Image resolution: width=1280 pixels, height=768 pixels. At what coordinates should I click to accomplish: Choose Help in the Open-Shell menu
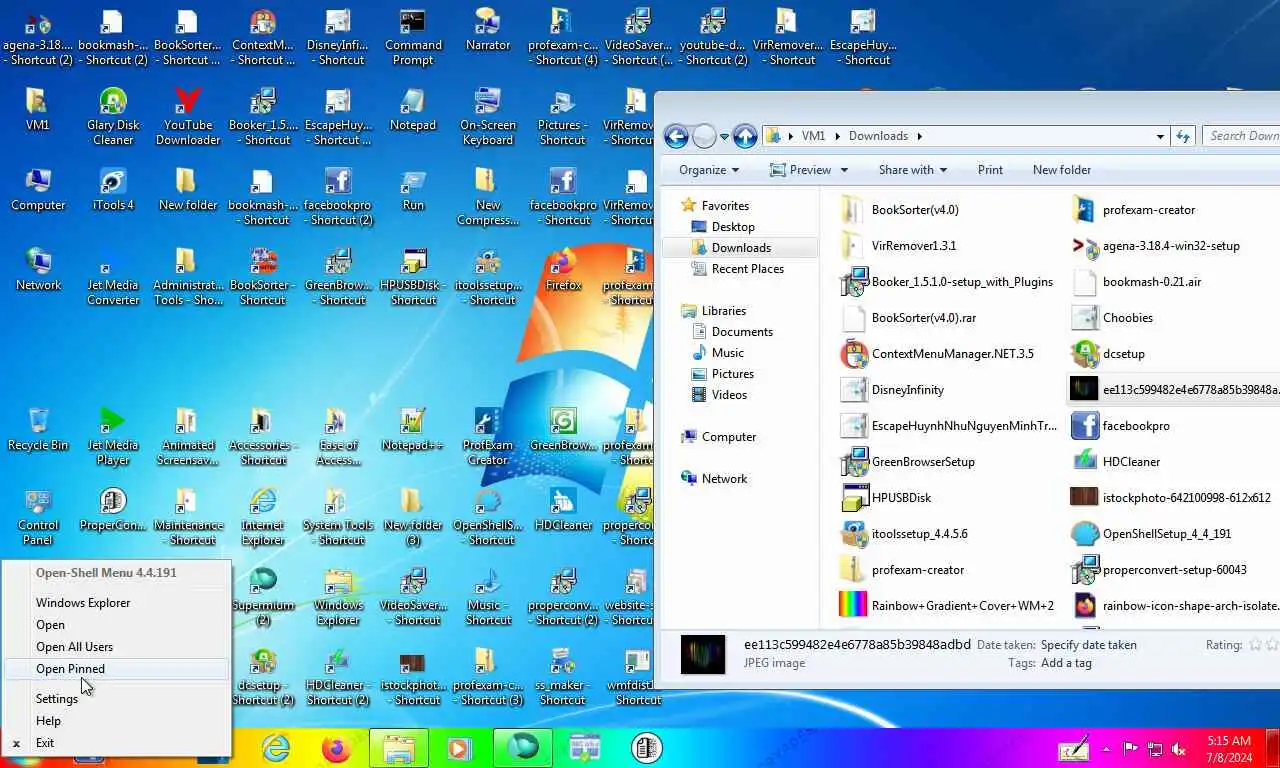click(117, 721)
